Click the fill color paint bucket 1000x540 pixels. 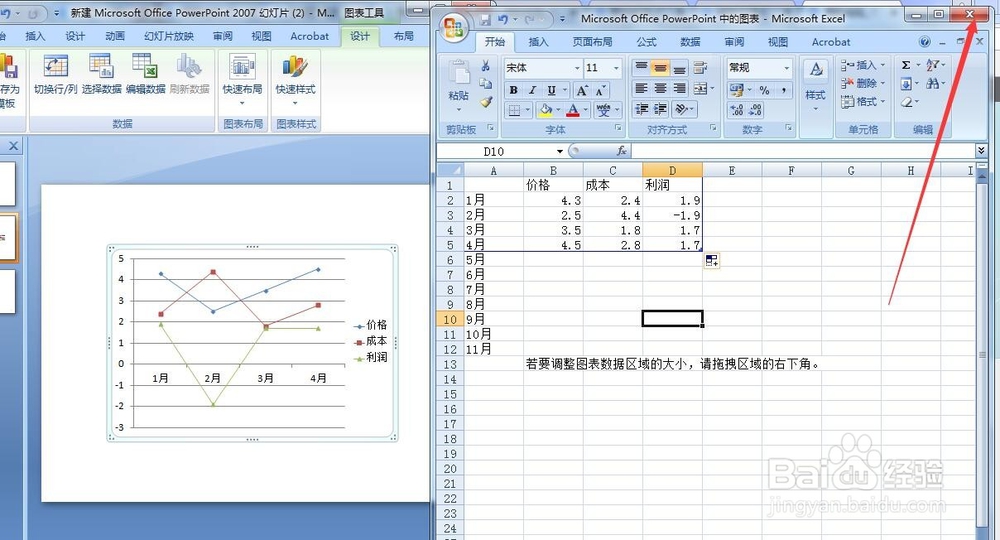(x=545, y=110)
